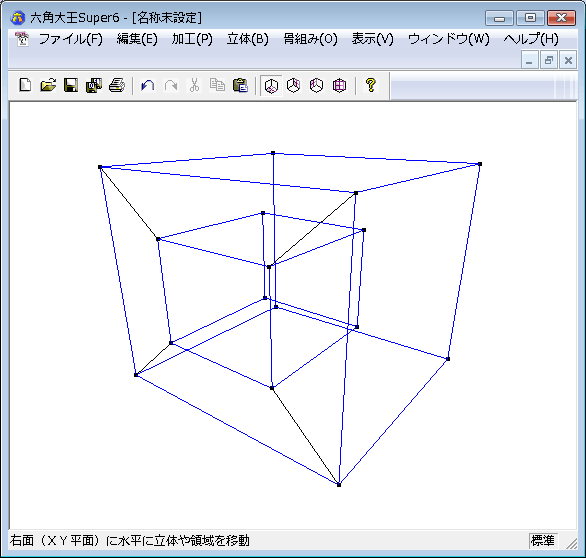Expand the 立体(B) menu
The height and width of the screenshot is (558, 586).
click(248, 39)
